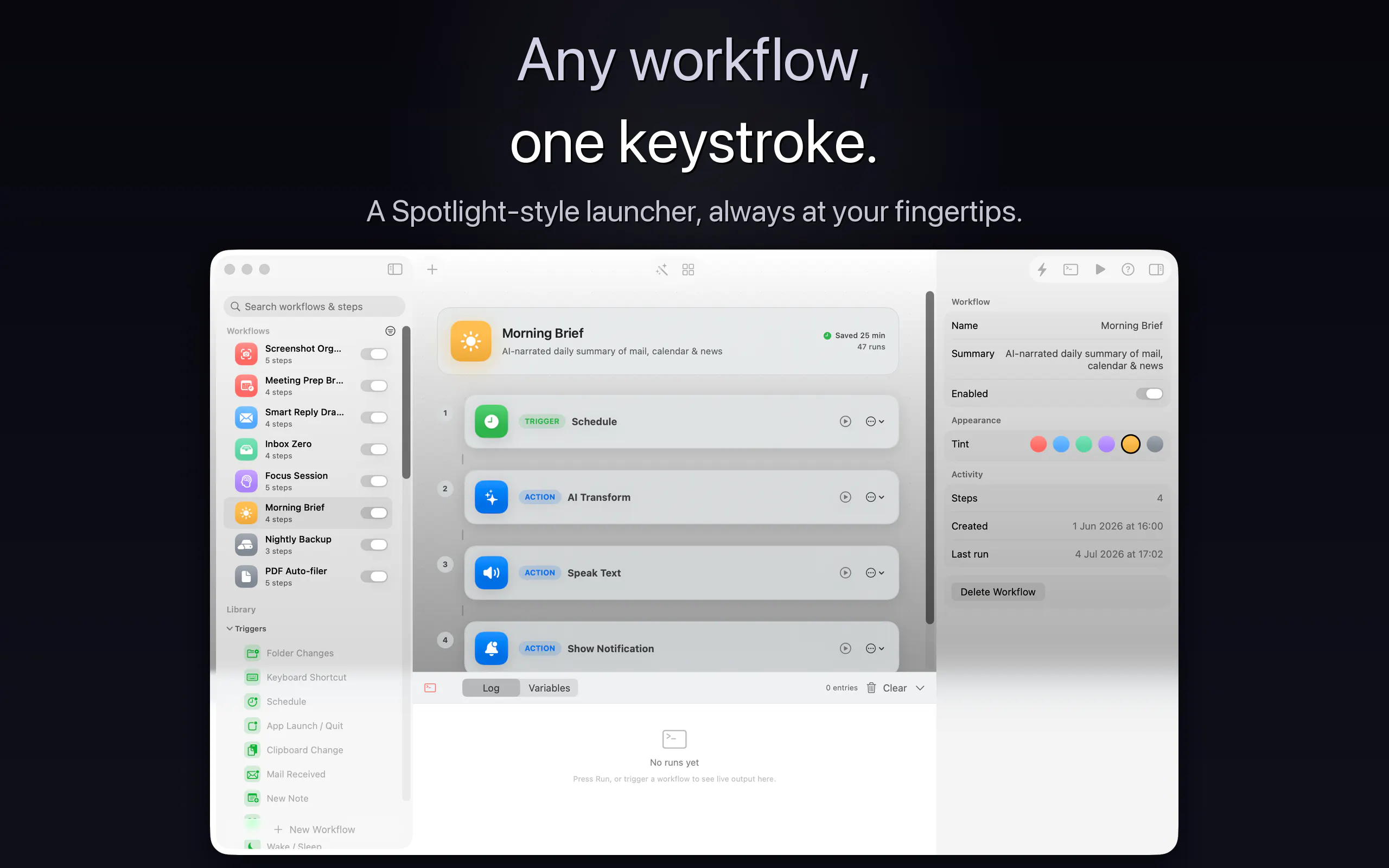Toggle the sidebar panel icon
This screenshot has height=868, width=1389.
point(395,269)
